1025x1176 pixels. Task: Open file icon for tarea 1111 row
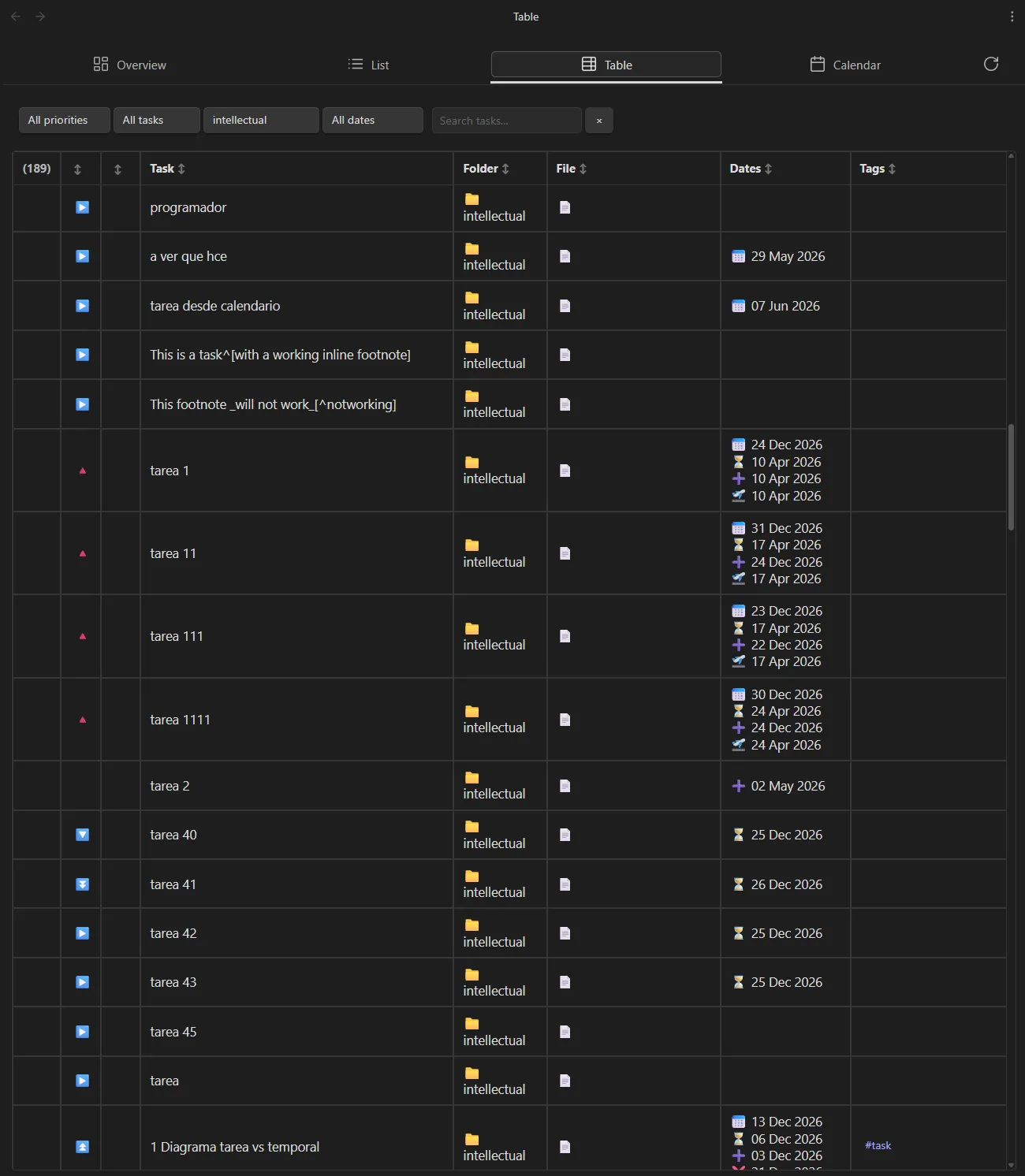tap(565, 720)
